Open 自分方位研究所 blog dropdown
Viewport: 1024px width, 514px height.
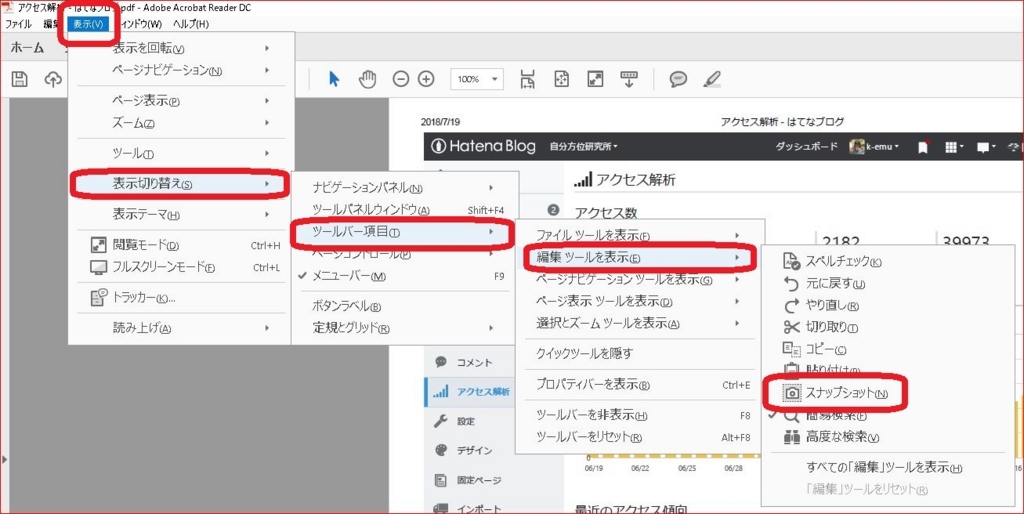(x=583, y=147)
